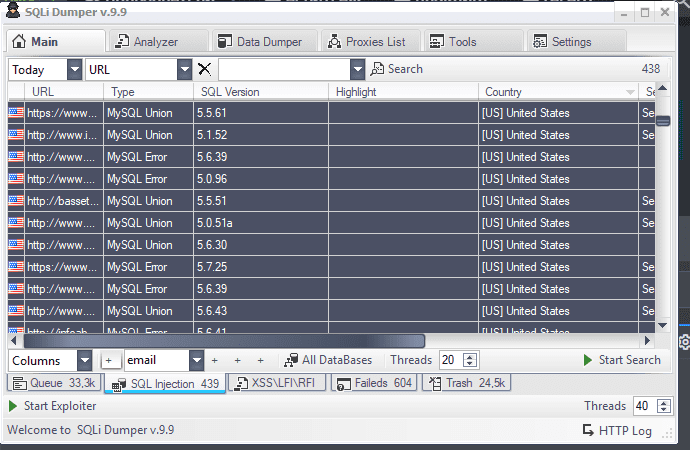Click the Settings tab gear-window icon
Screen dimensions: 690x450
click(540, 41)
